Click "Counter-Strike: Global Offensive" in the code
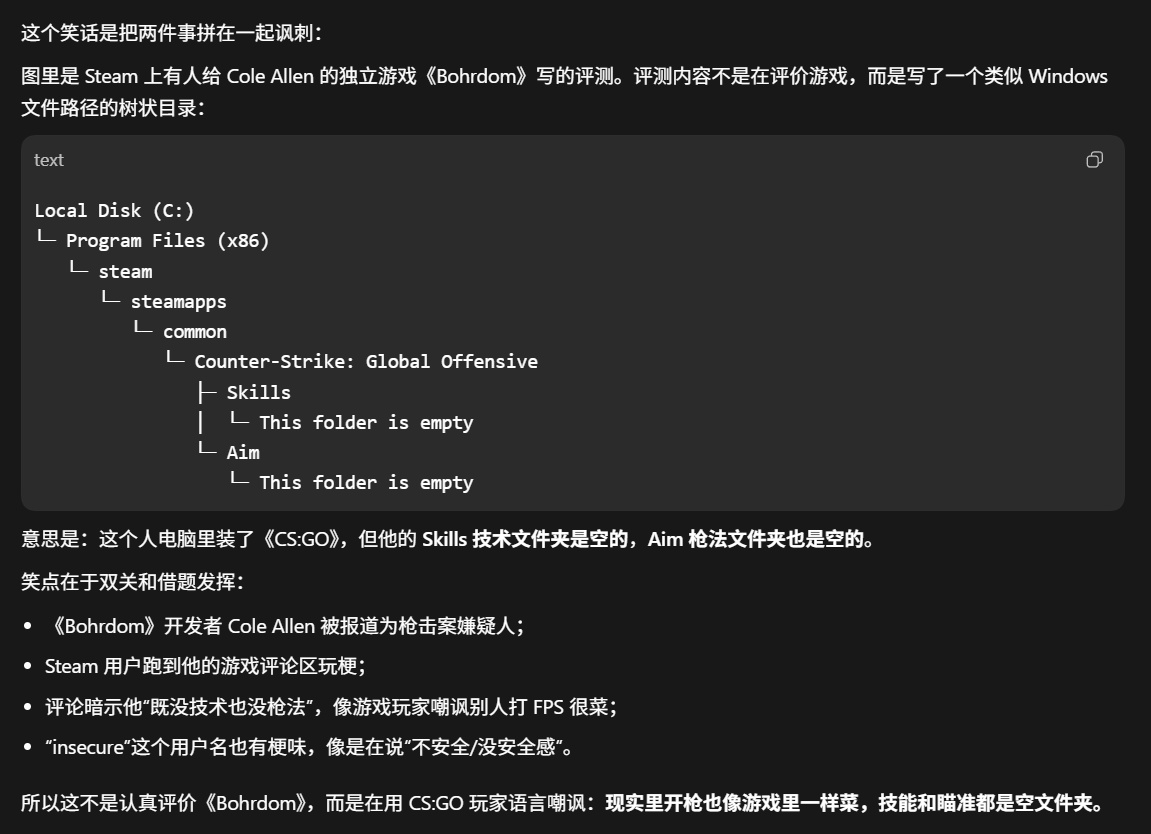This screenshot has height=834, width=1151. click(x=365, y=361)
